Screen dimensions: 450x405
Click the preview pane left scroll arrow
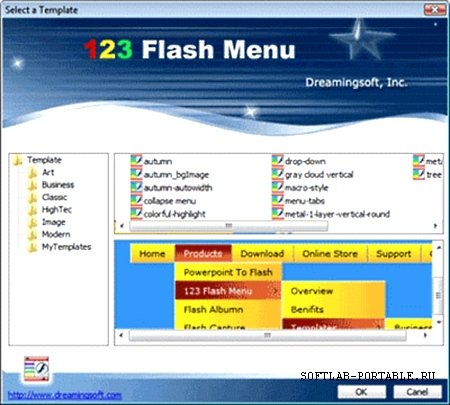click(x=121, y=335)
